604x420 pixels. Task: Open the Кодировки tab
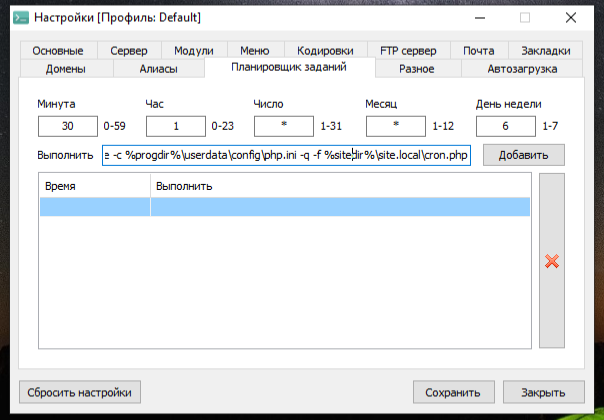(x=325, y=51)
